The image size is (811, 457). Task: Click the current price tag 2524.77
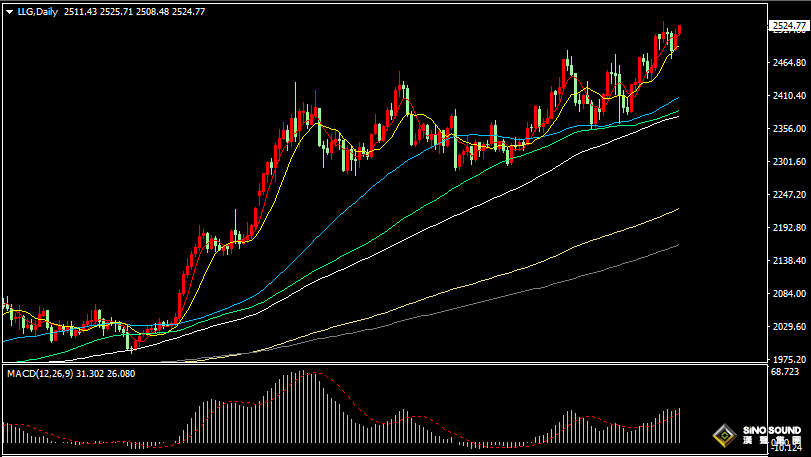pos(788,26)
